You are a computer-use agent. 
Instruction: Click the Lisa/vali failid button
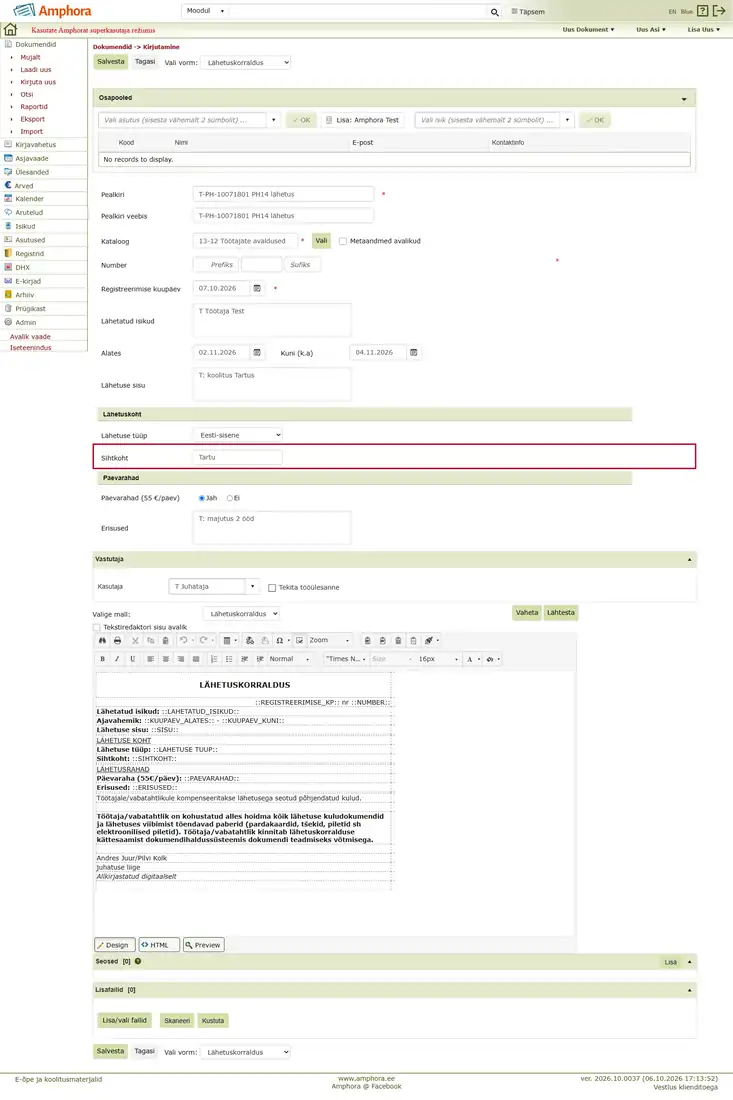[x=124, y=1021]
